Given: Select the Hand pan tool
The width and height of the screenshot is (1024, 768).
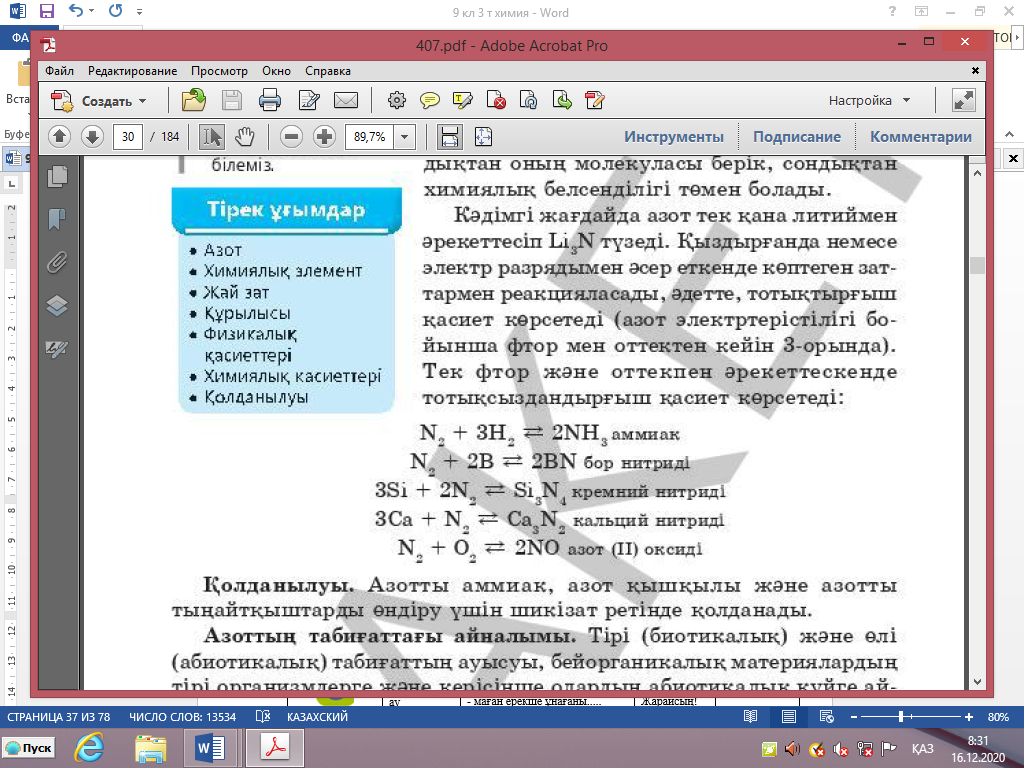Looking at the screenshot, I should click(245, 137).
